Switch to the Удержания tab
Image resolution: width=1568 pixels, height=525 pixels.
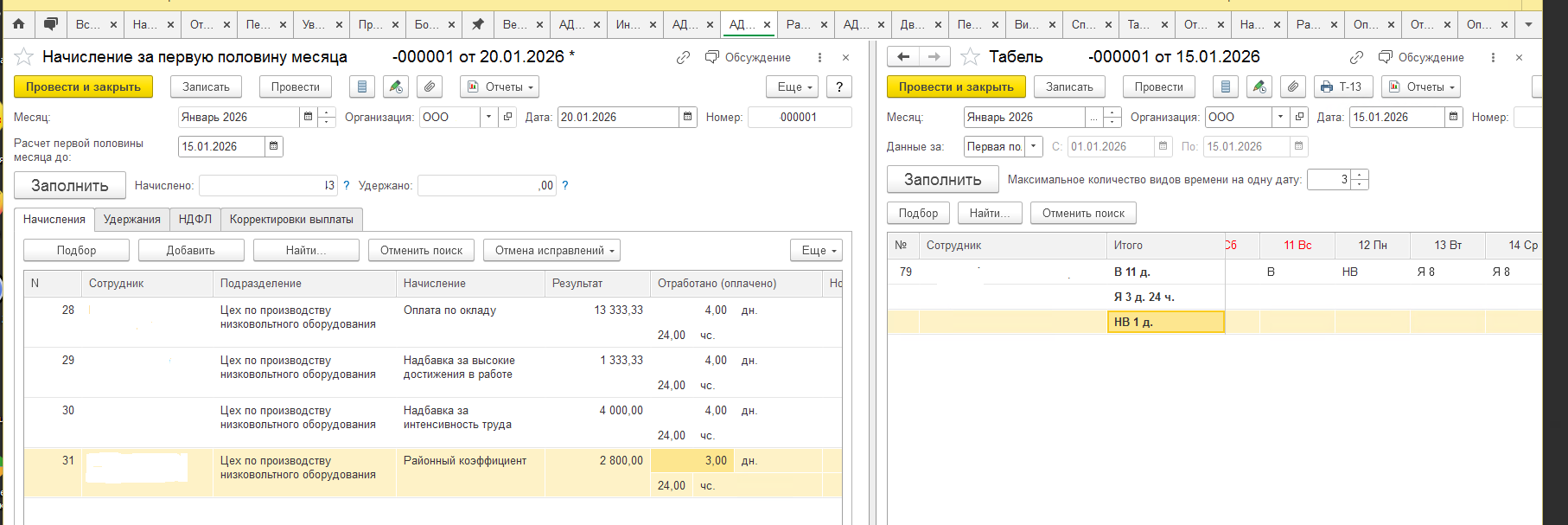coord(132,219)
